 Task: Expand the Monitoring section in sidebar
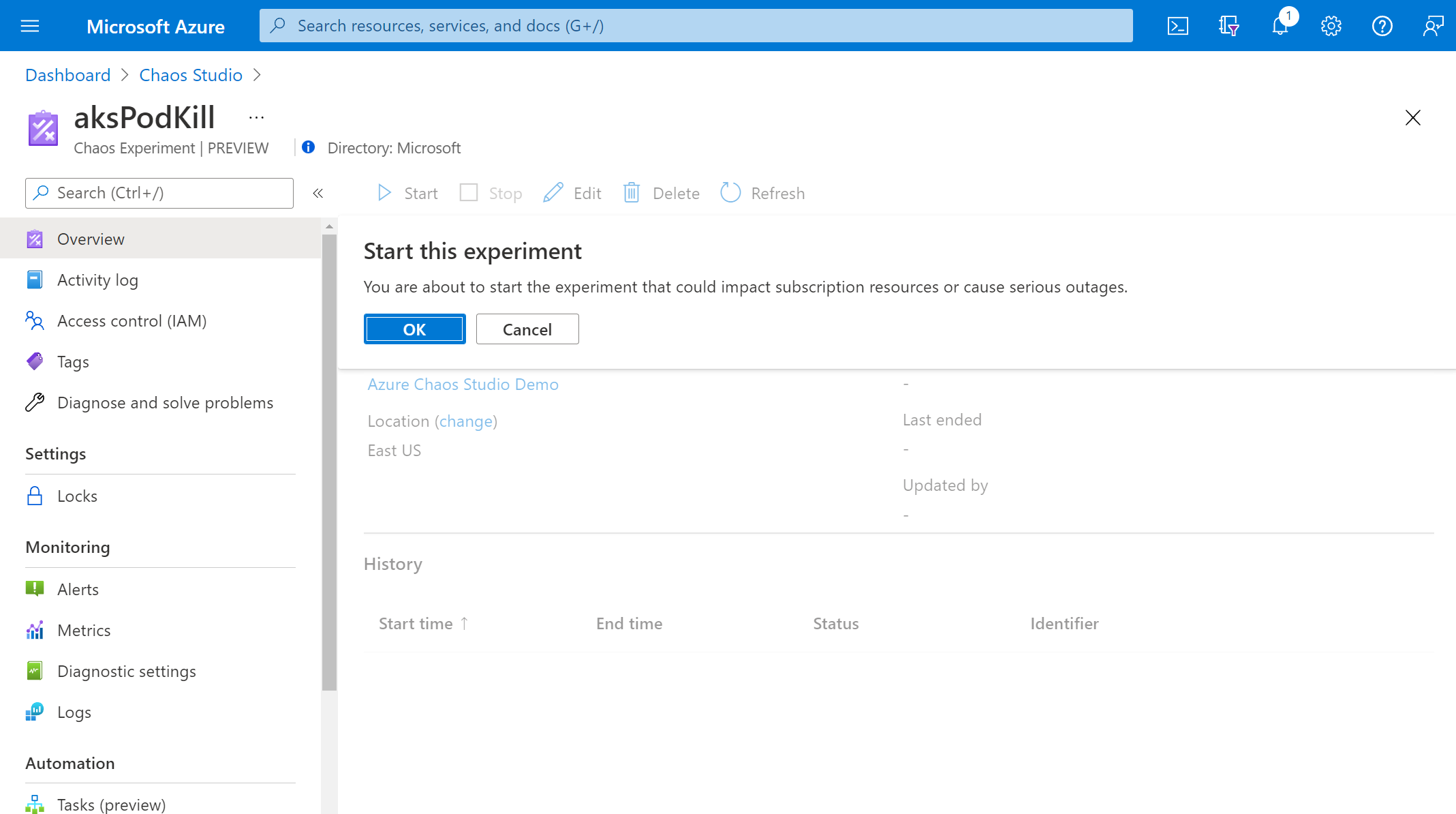tap(68, 547)
